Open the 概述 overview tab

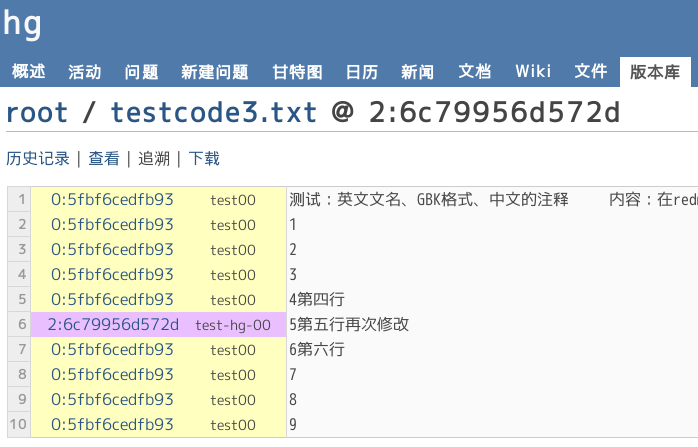click(x=28, y=71)
